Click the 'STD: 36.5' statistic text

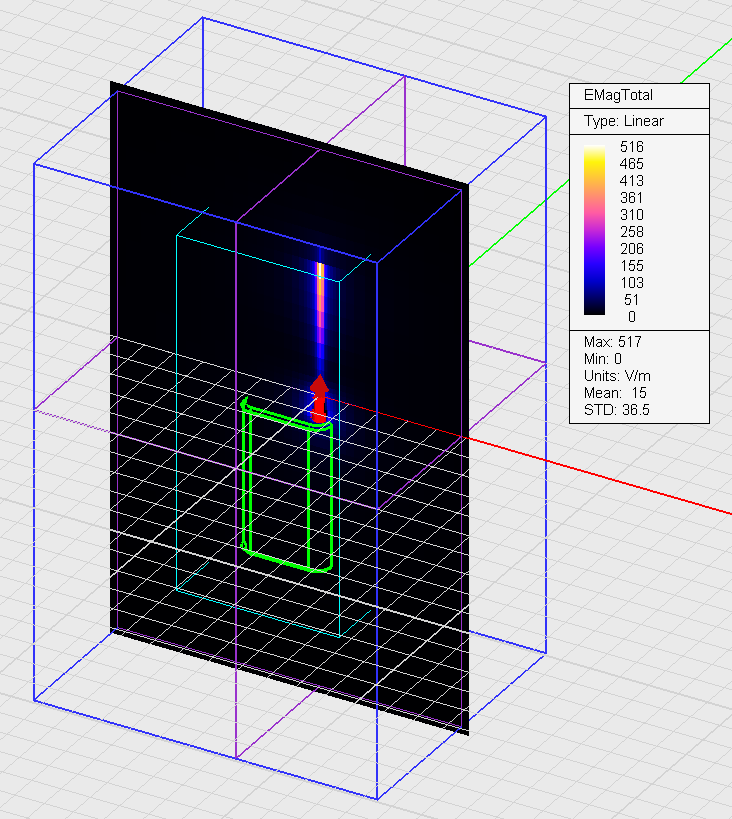616,410
